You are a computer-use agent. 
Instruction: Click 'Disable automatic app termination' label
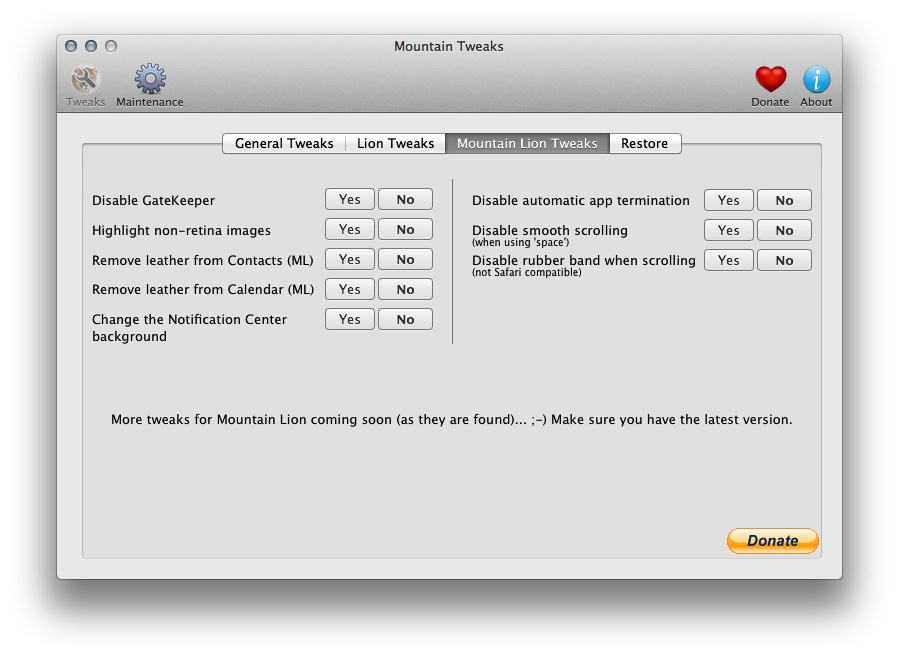coord(581,201)
